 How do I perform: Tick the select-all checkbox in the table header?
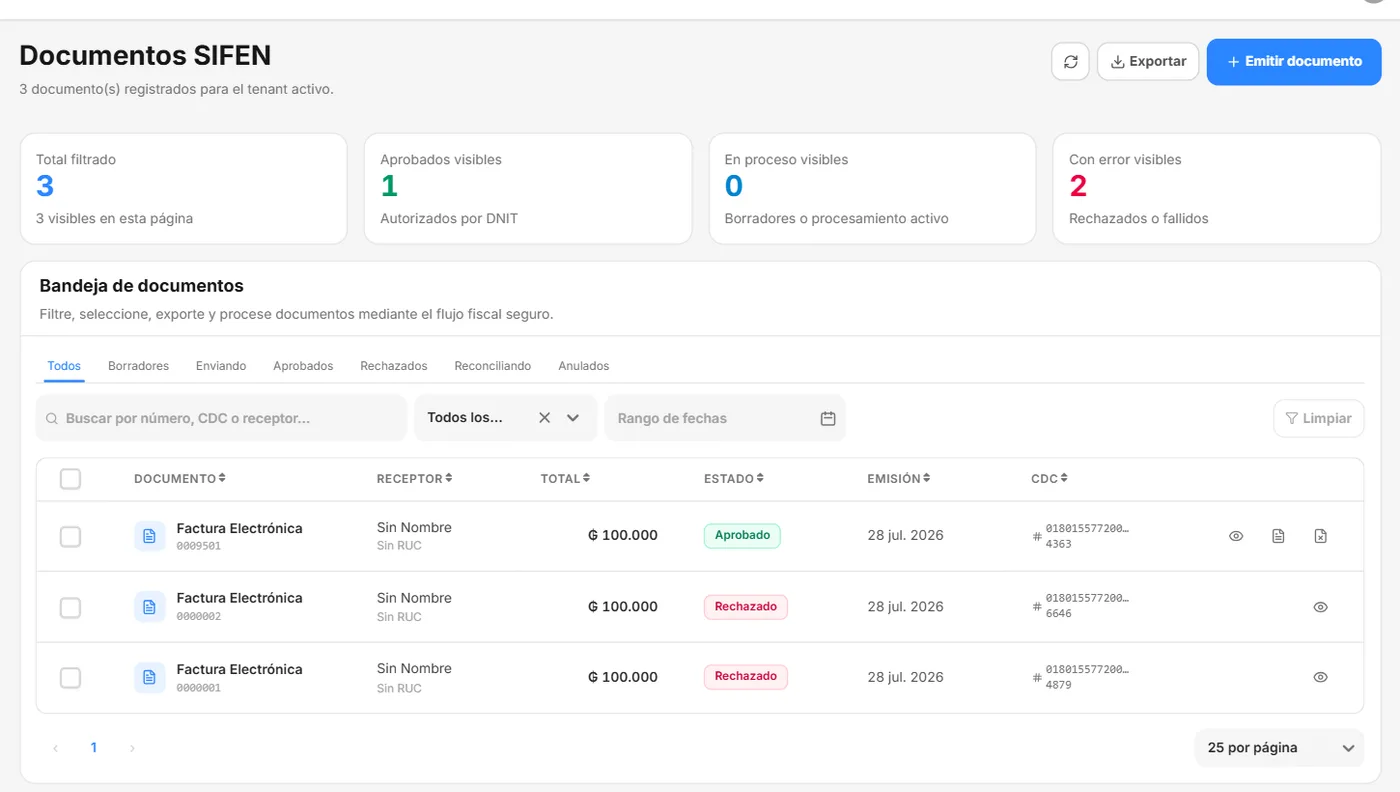click(70, 479)
